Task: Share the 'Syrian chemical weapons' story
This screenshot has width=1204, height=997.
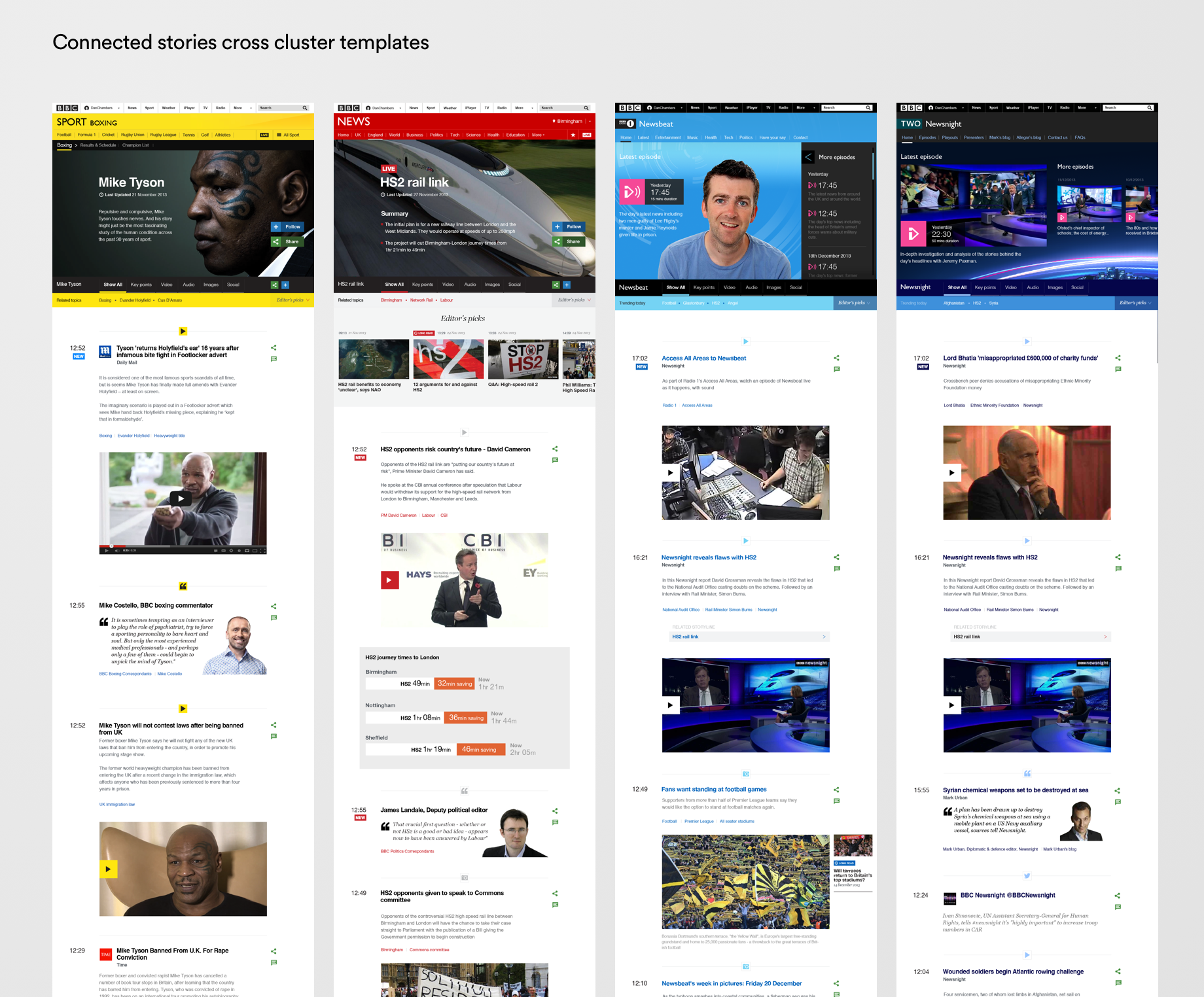Action: pos(1118,790)
